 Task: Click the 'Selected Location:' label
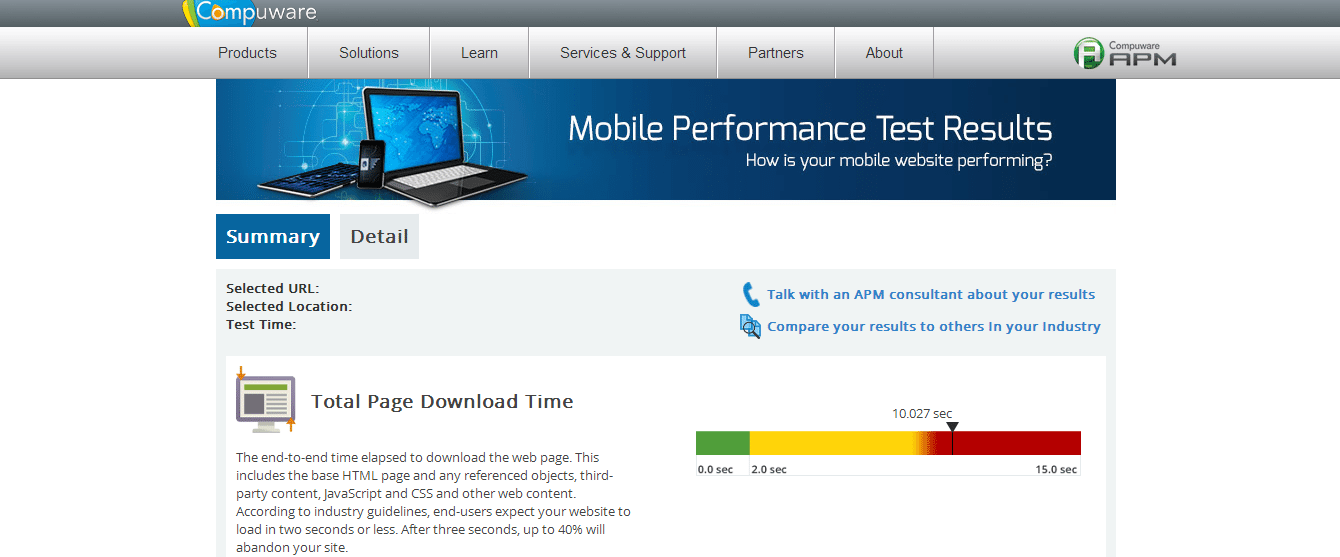[289, 307]
